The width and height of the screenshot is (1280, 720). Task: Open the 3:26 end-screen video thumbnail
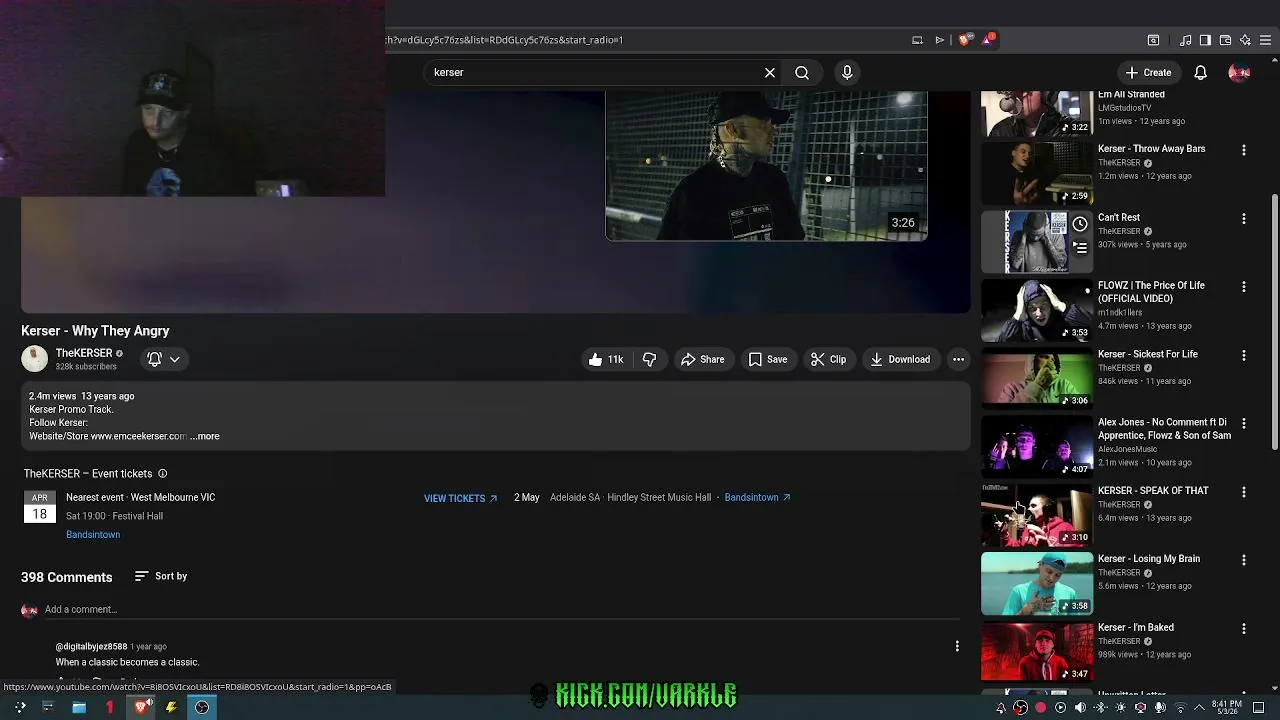point(766,166)
